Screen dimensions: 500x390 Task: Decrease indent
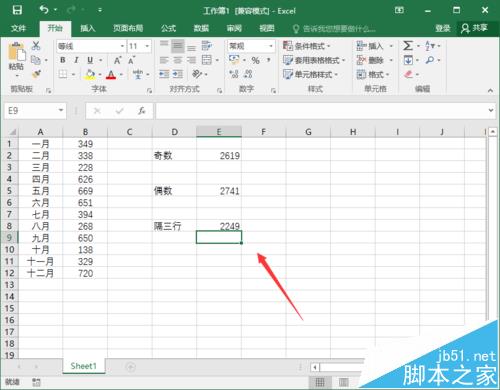pos(164,74)
